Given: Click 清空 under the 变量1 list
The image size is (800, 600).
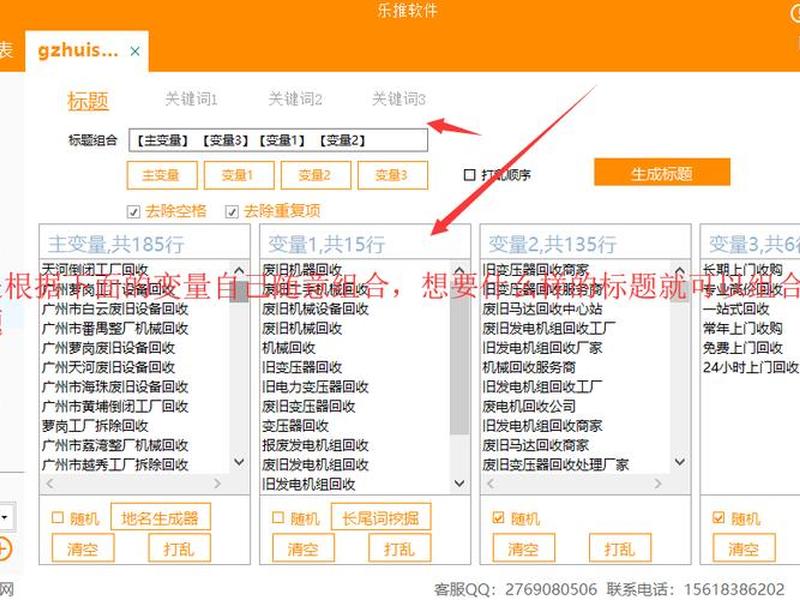Looking at the screenshot, I should click(303, 548).
